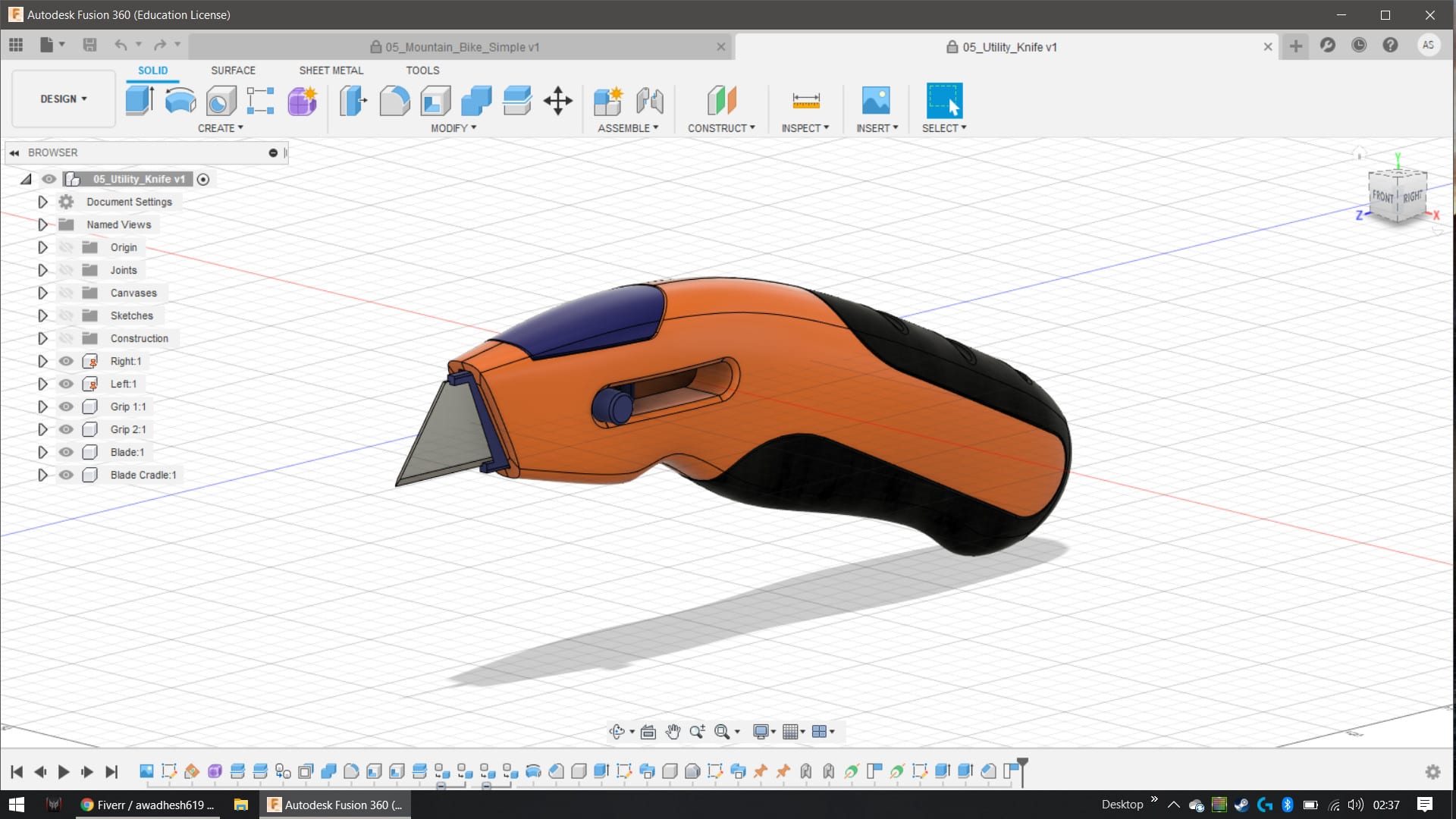Activate the Move/Copy tool
This screenshot has width=1456, height=819.
click(558, 100)
